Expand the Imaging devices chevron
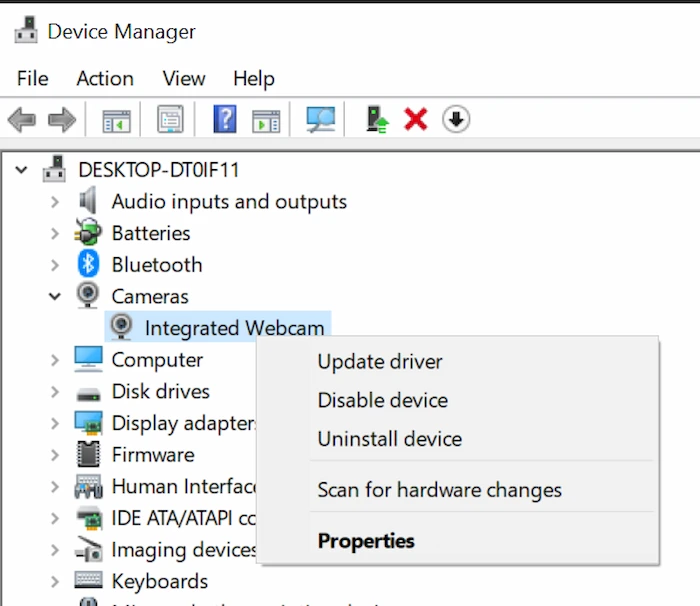700x606 pixels. pos(54,550)
